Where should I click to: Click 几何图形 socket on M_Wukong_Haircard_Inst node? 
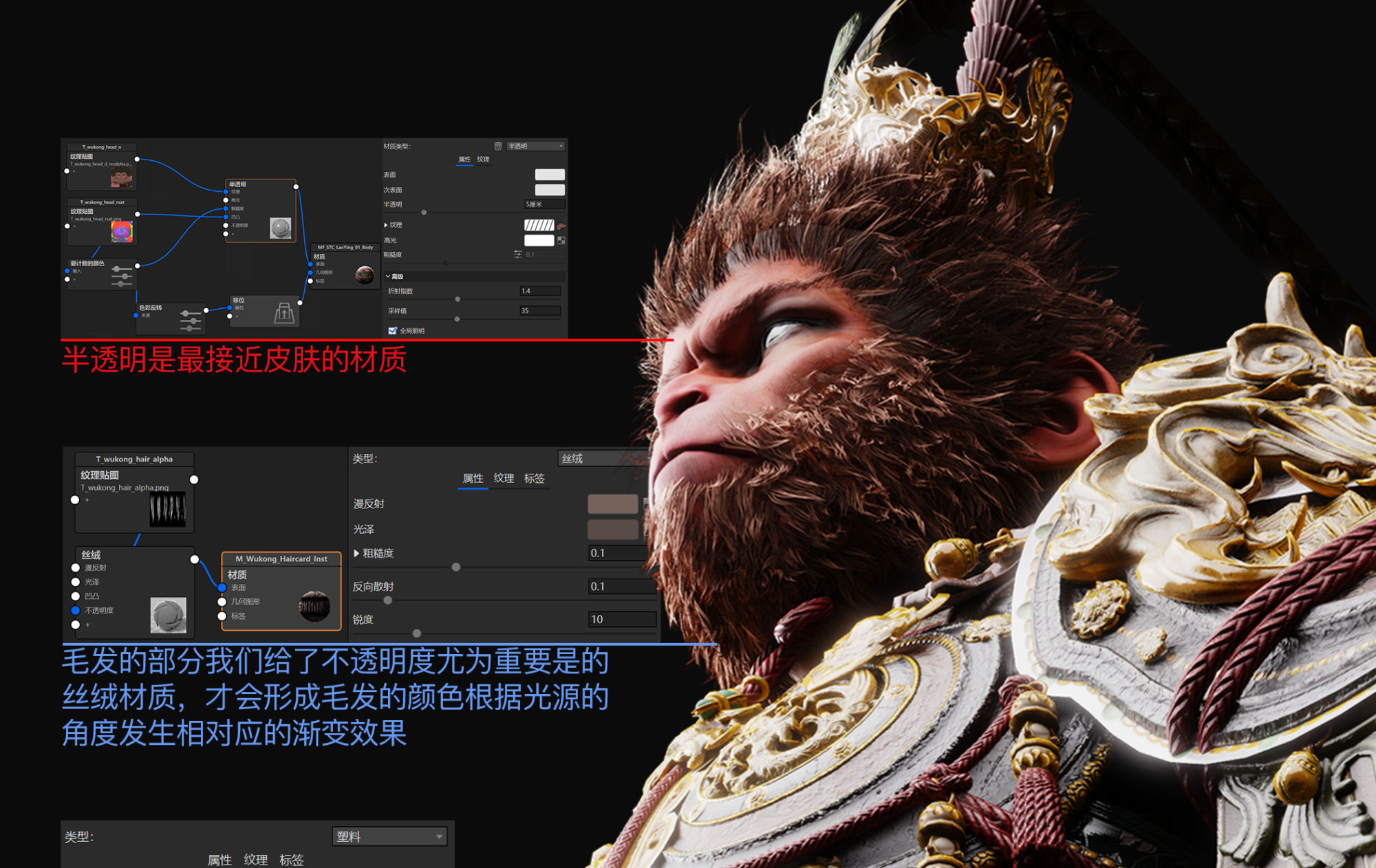[x=222, y=602]
